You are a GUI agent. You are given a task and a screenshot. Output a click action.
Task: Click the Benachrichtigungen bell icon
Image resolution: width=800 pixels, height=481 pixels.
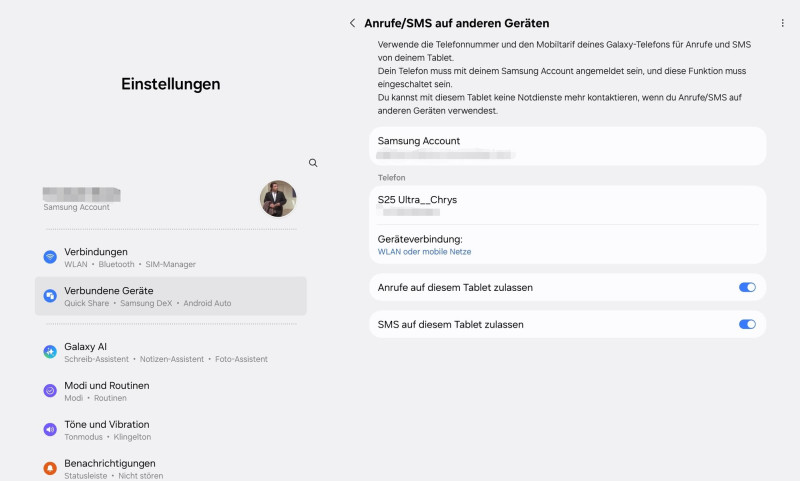pyautogui.click(x=50, y=468)
